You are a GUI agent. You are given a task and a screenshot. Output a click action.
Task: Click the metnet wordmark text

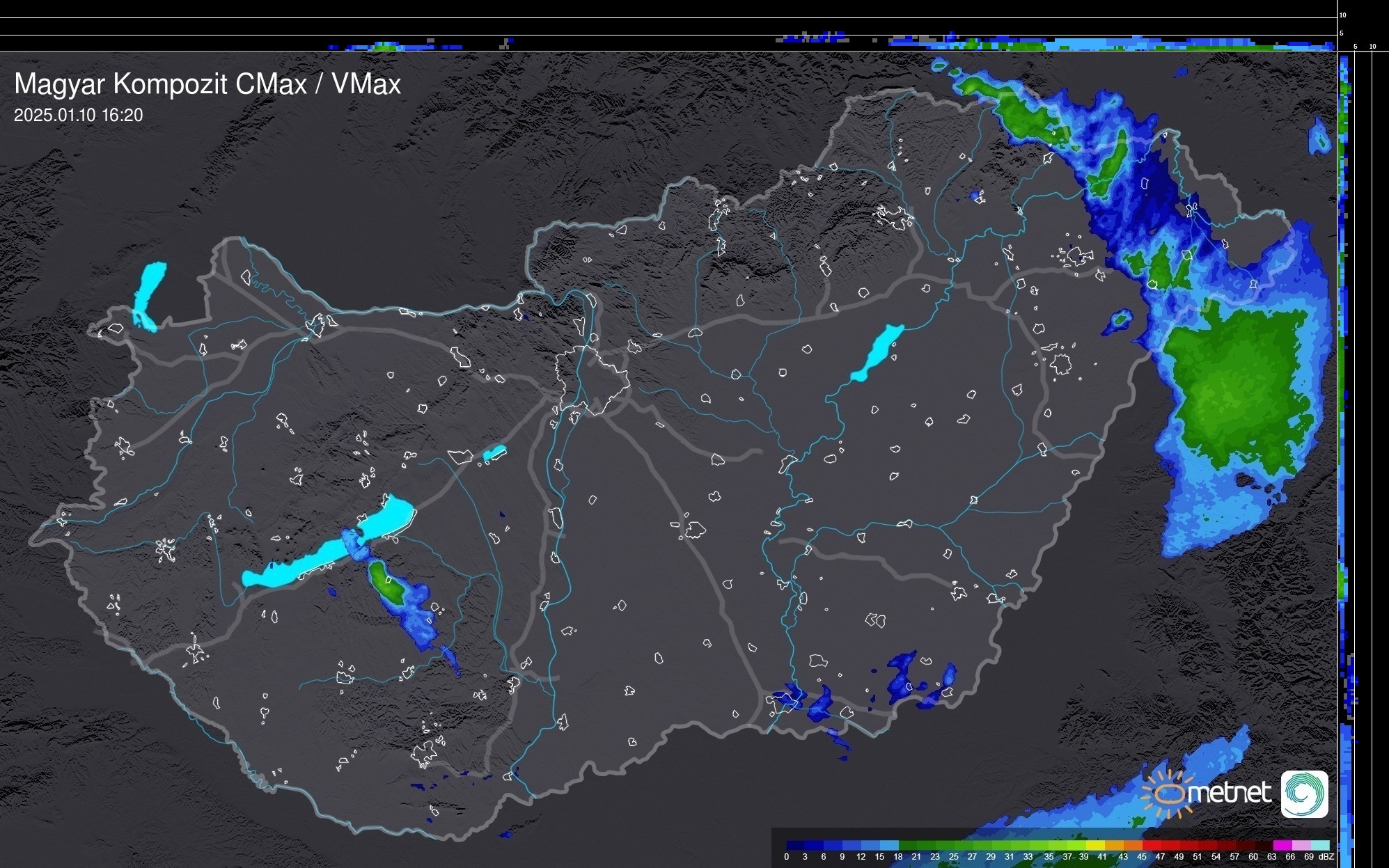coord(1229,794)
